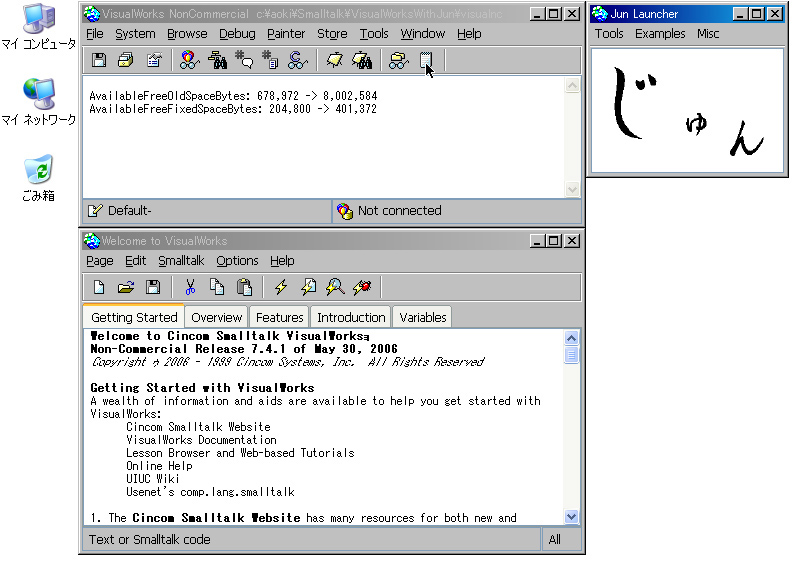This screenshot has width=806, height=588.
Task: Open the canvas easel painter icon
Action: [x=335, y=60]
